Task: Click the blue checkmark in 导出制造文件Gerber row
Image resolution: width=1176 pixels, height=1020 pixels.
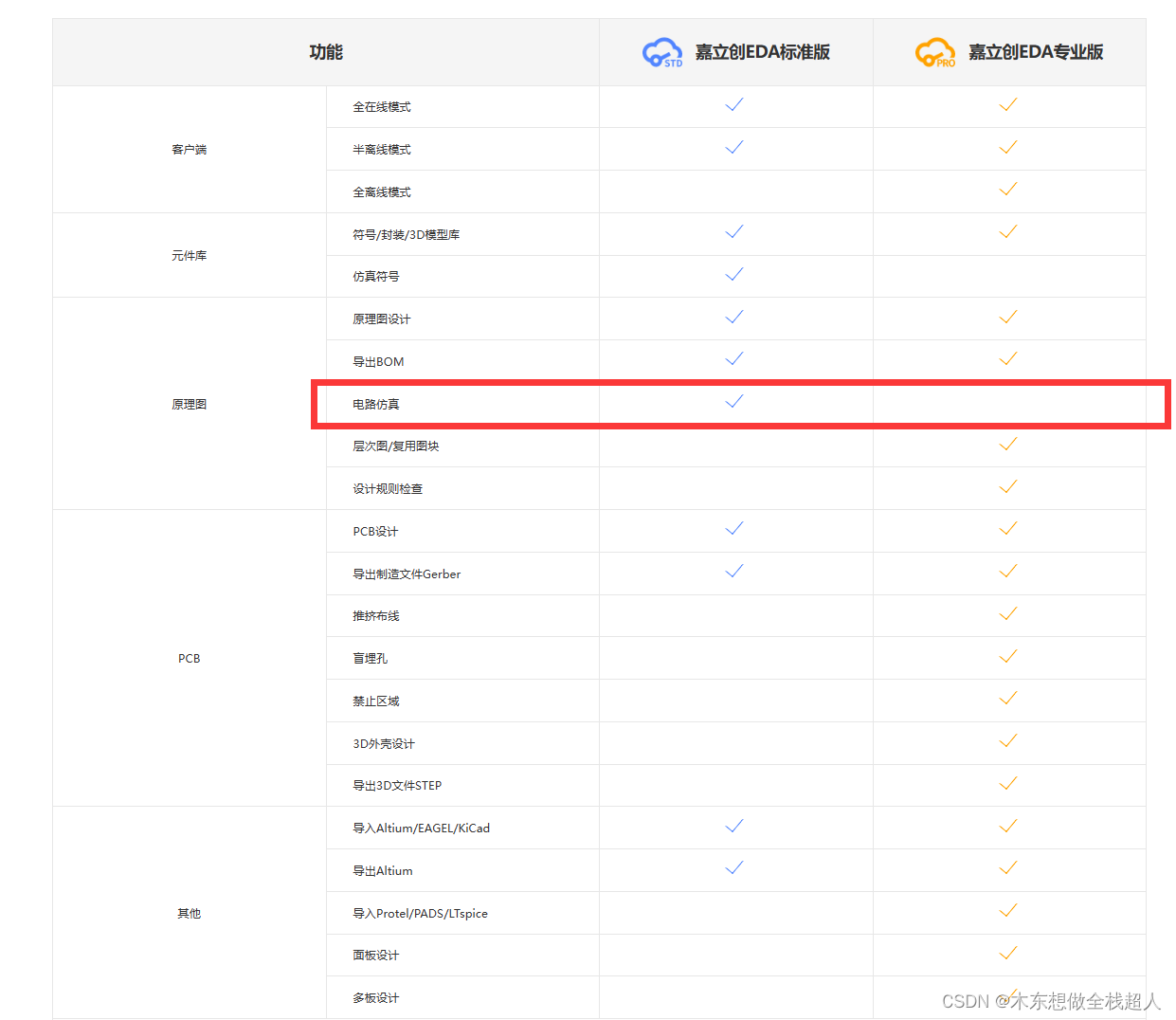Action: [734, 571]
